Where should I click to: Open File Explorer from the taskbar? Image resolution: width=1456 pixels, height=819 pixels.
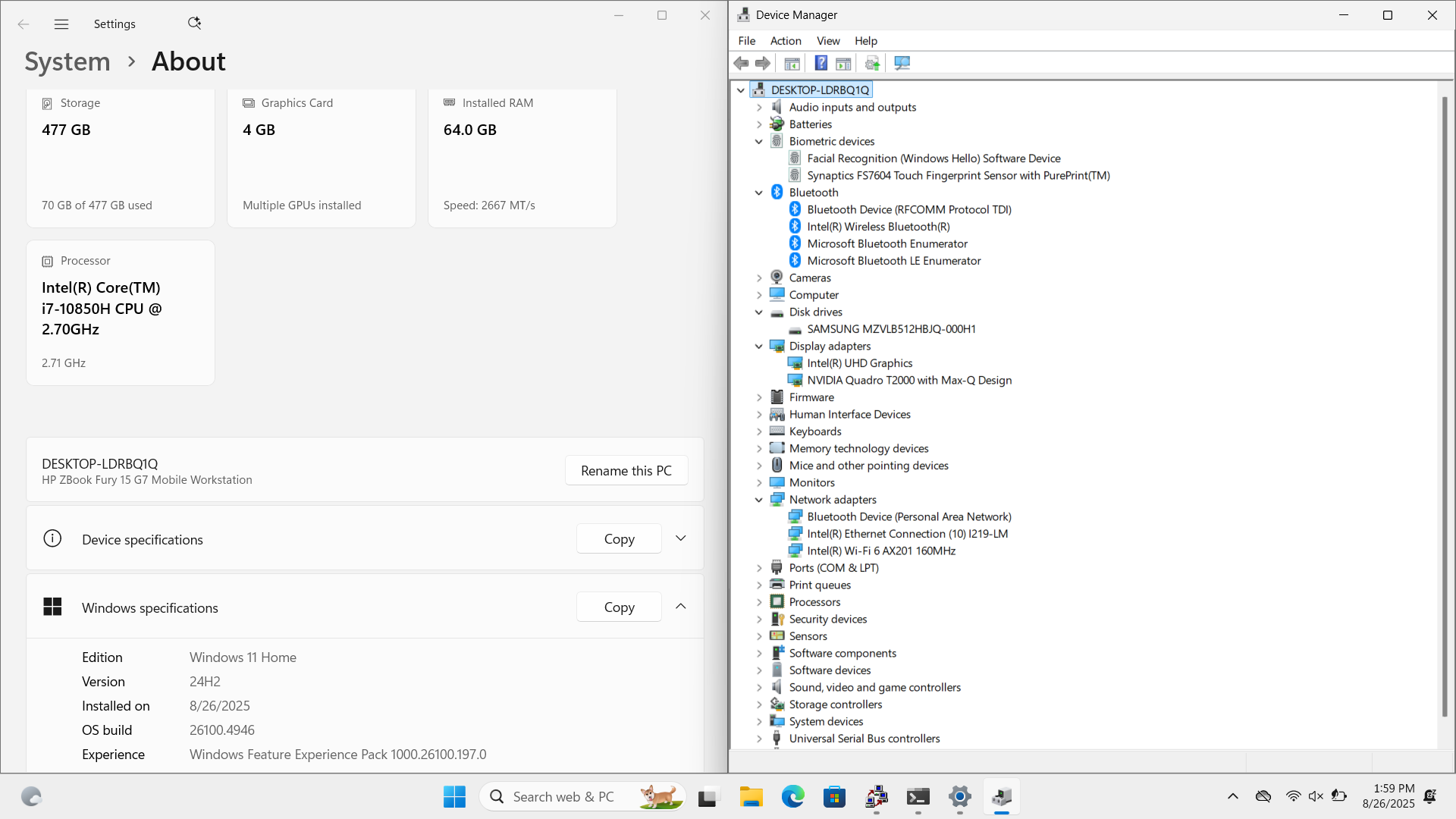click(x=751, y=796)
